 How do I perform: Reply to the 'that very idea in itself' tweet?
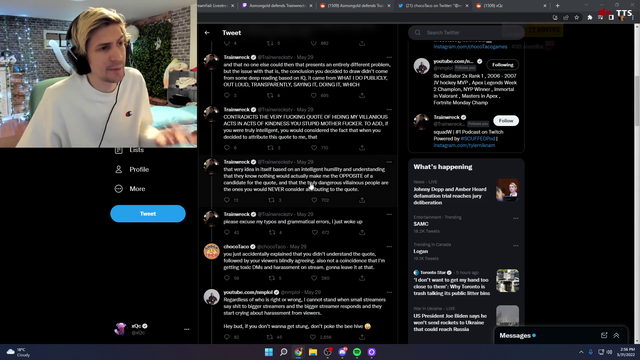pos(227,200)
